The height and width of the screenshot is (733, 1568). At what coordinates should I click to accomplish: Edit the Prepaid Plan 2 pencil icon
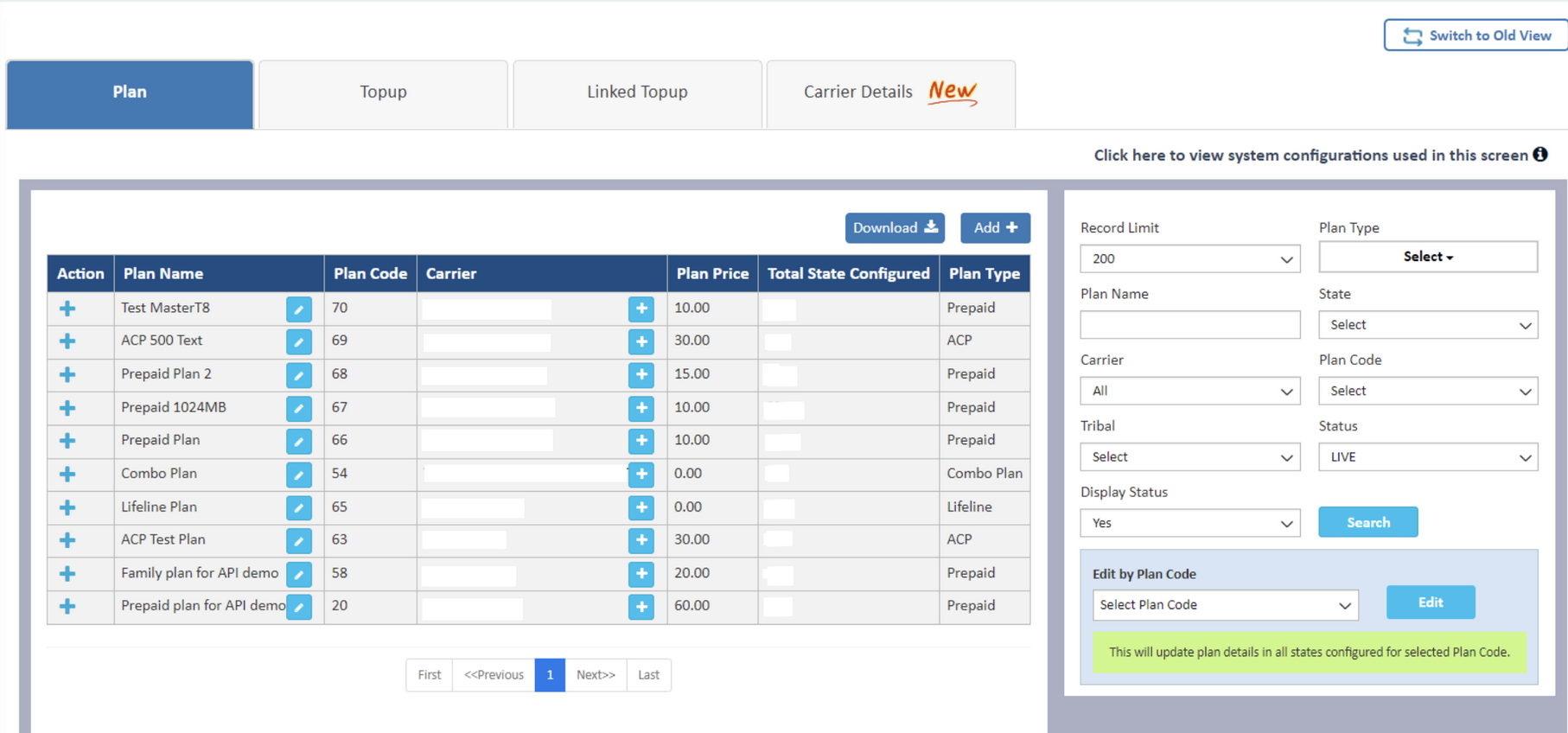[299, 375]
